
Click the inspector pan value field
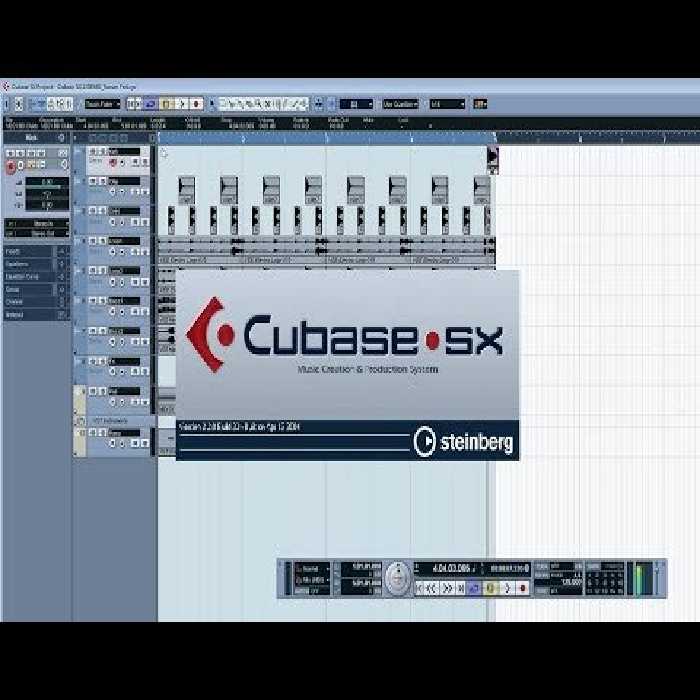[47, 195]
